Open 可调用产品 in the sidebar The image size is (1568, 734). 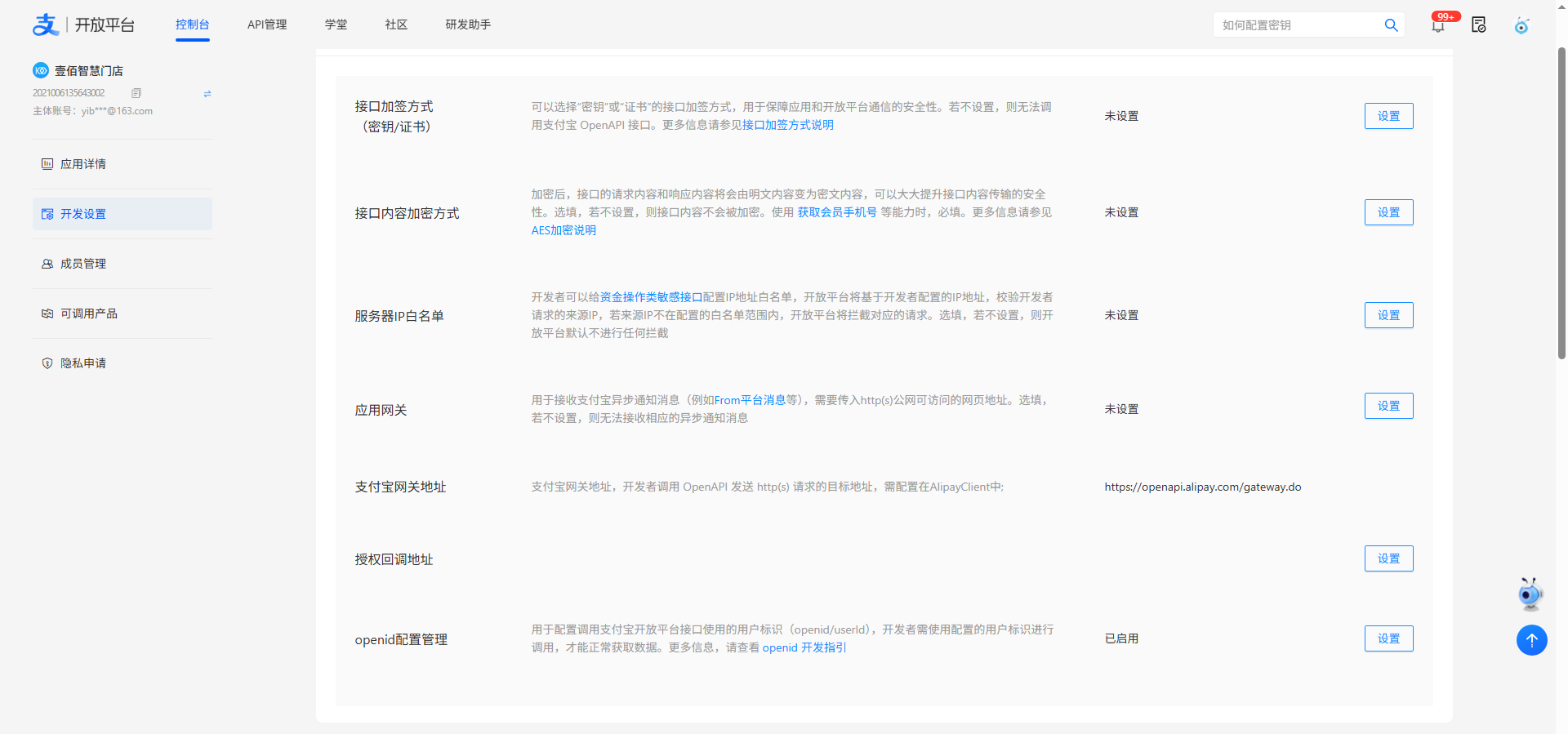click(122, 314)
